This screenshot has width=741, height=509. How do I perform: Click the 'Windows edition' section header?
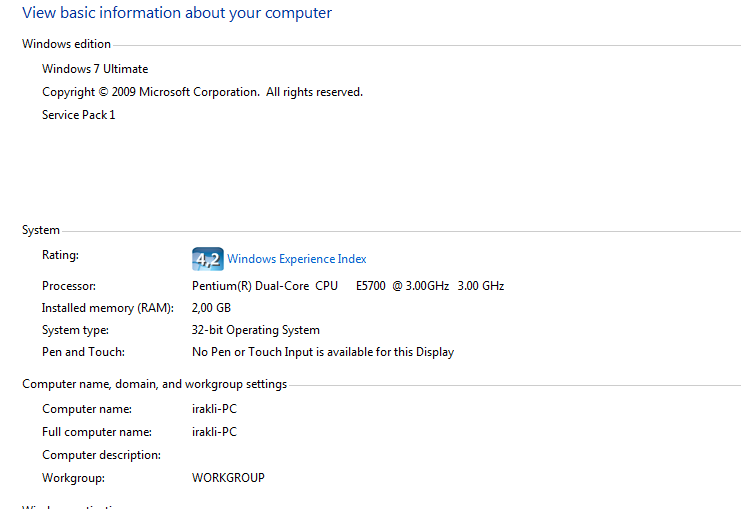tap(66, 44)
